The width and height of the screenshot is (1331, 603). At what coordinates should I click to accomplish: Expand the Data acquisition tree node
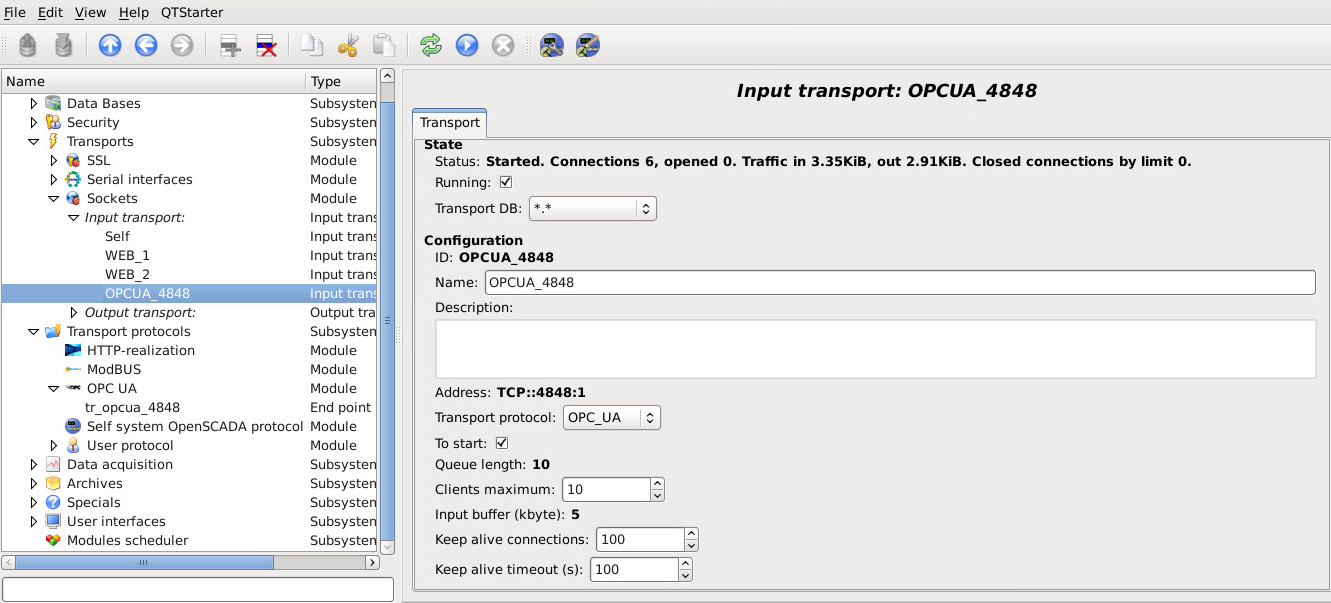point(35,465)
